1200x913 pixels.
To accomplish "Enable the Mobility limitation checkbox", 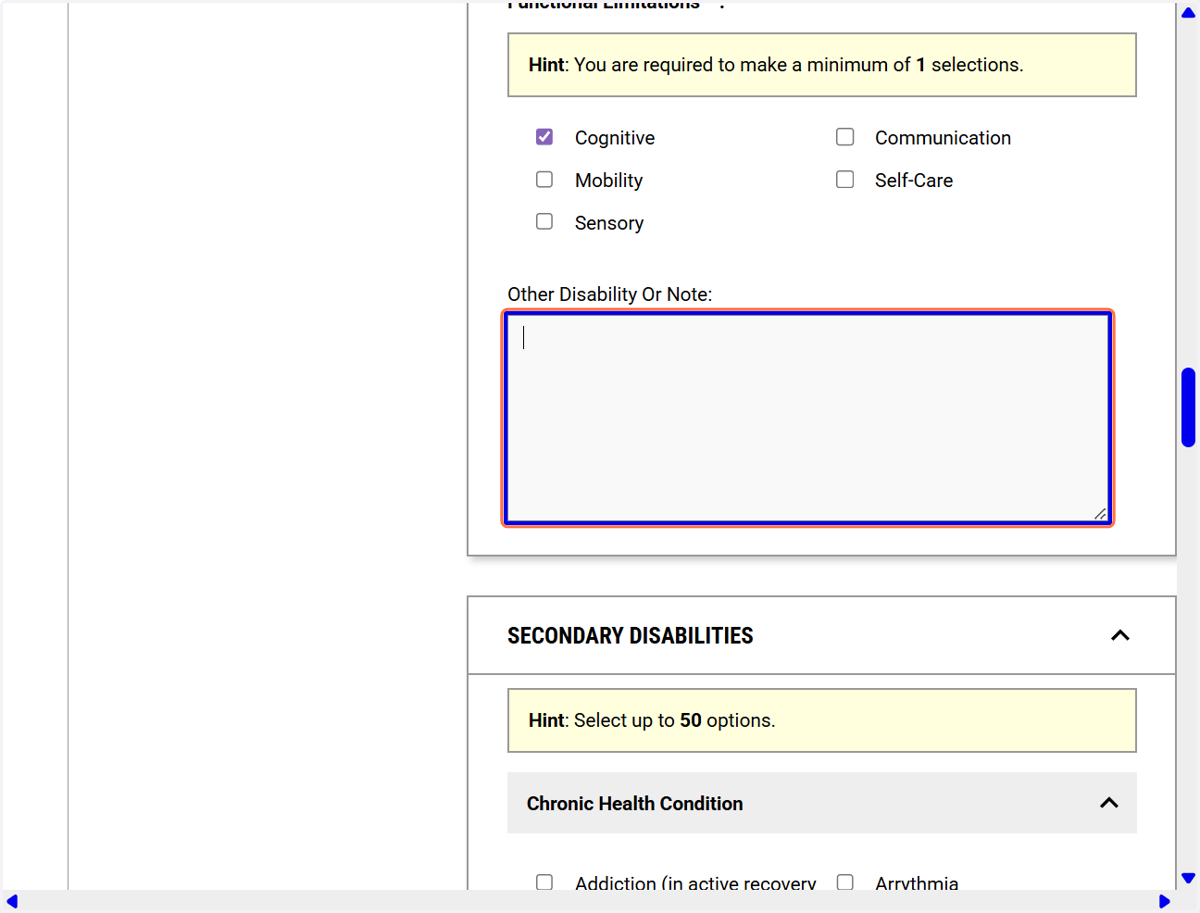I will click(544, 180).
